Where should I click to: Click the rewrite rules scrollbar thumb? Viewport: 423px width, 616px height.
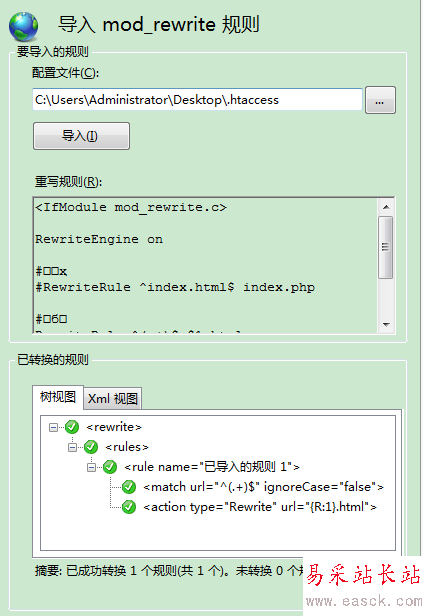tap(386, 247)
